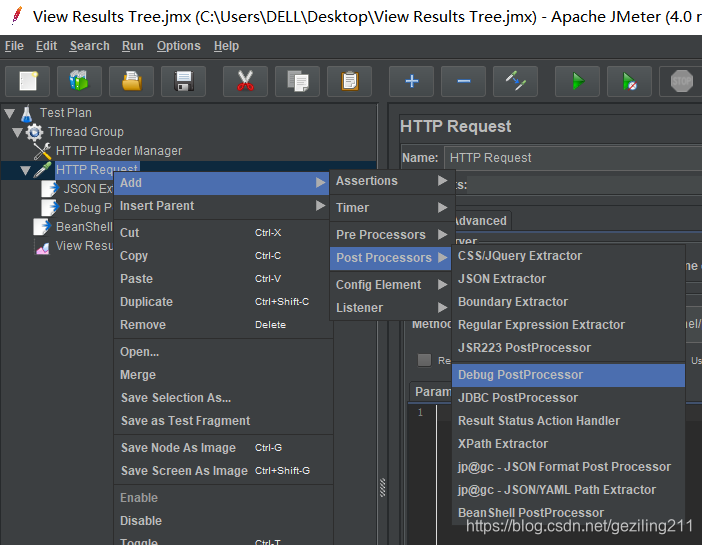Click Merge in the context menu
The image size is (702, 545).
tap(223, 375)
